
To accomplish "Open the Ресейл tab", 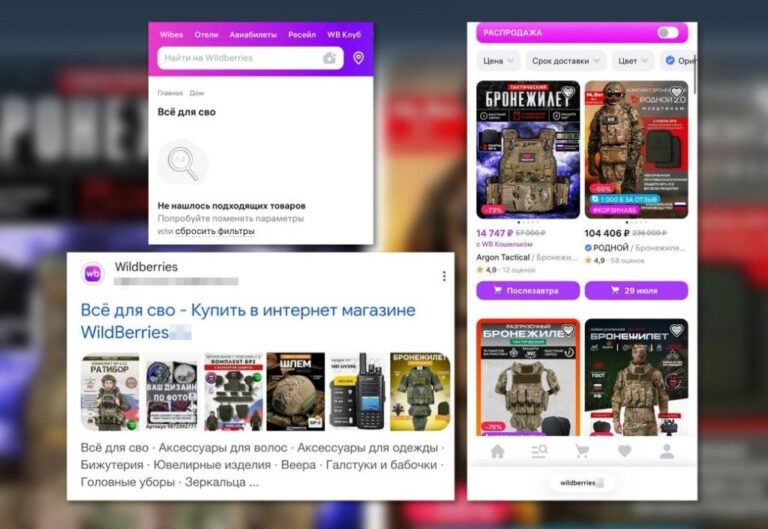I will (x=302, y=35).
